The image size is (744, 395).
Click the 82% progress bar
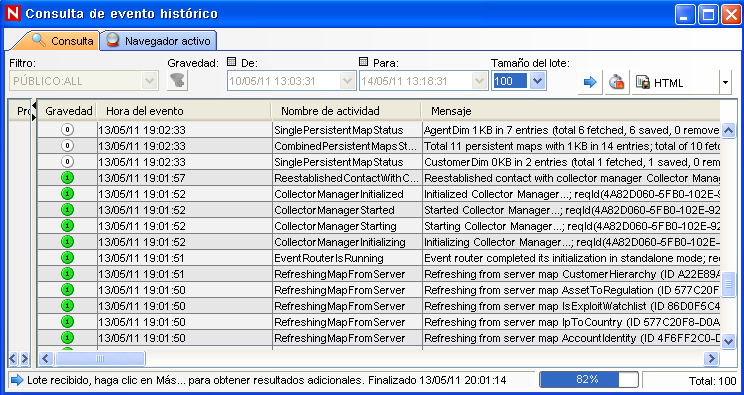(x=589, y=380)
